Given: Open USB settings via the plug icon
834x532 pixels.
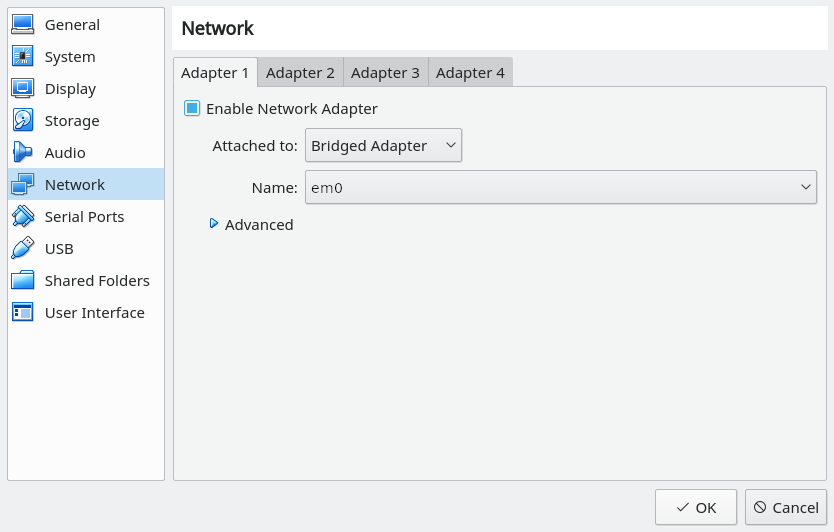Looking at the screenshot, I should pyautogui.click(x=23, y=248).
